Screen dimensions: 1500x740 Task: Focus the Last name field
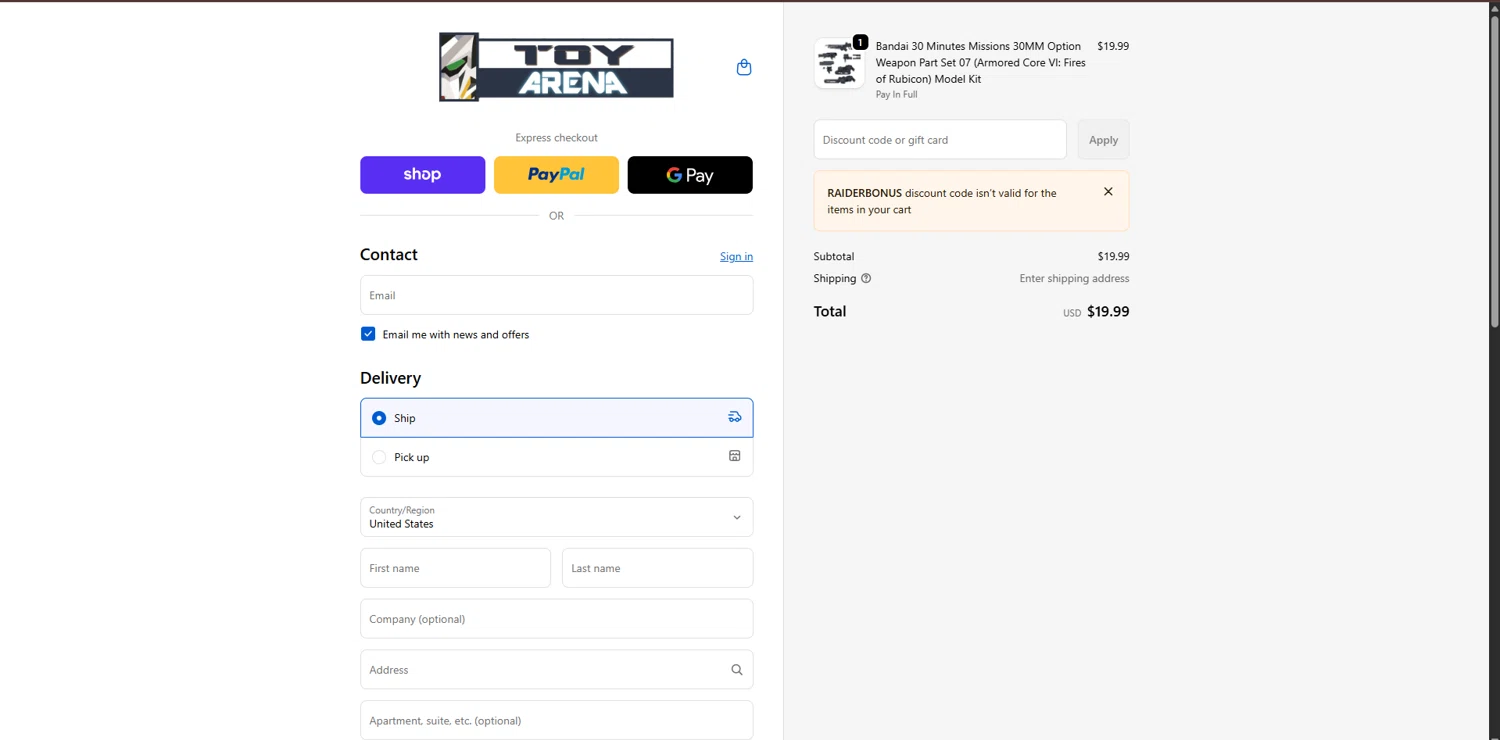[x=657, y=568]
